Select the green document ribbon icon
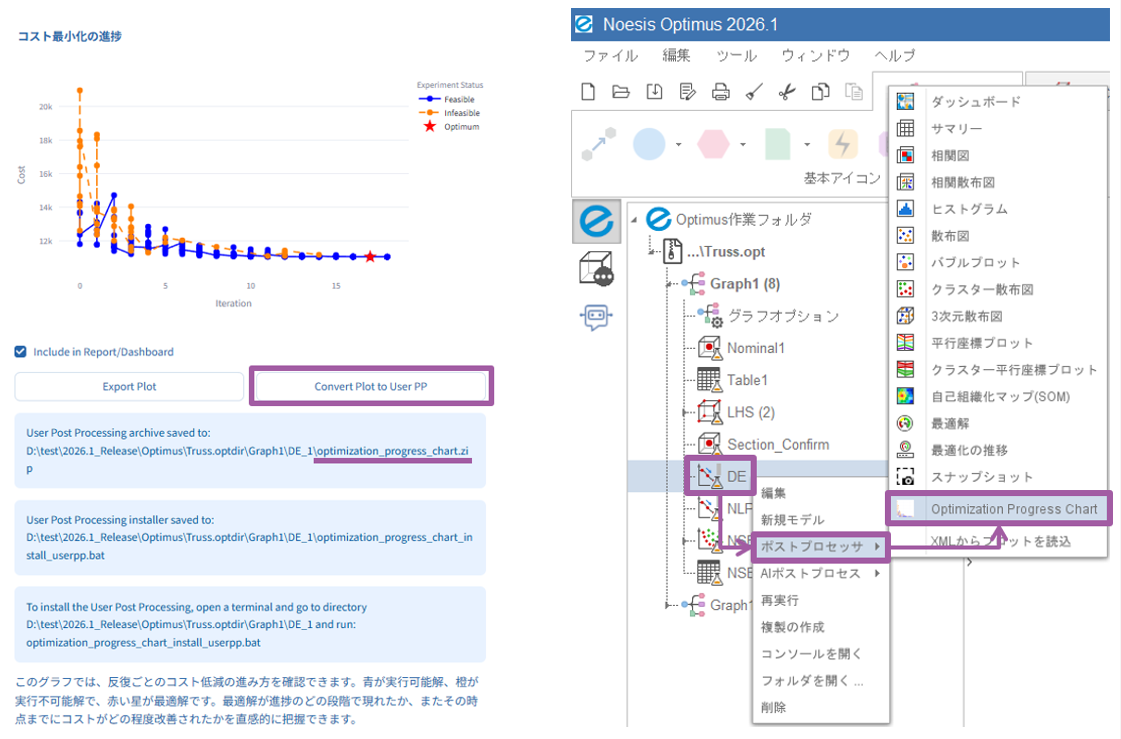This screenshot has height=739, width=1121. tap(777, 144)
